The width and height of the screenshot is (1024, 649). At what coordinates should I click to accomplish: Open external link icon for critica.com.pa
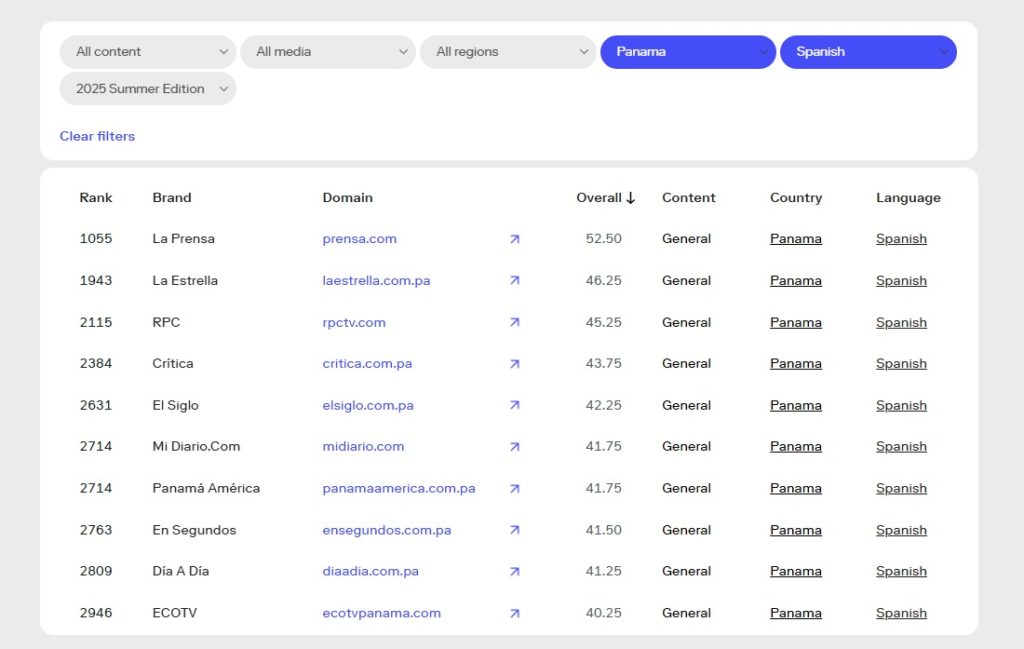[x=515, y=364]
